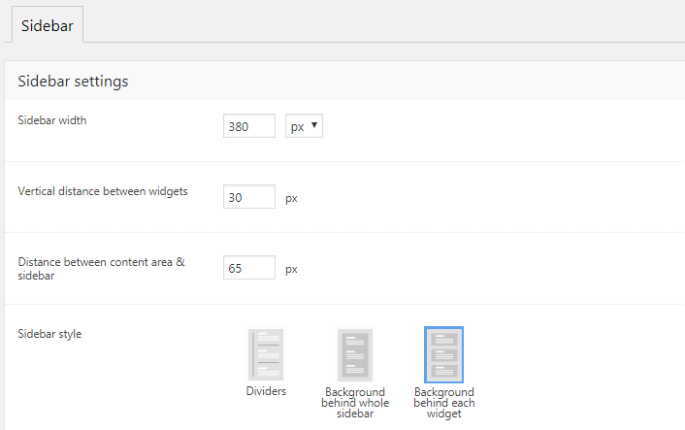Open the sidebar width px unit dropdown
The height and width of the screenshot is (430, 685).
tap(303, 126)
